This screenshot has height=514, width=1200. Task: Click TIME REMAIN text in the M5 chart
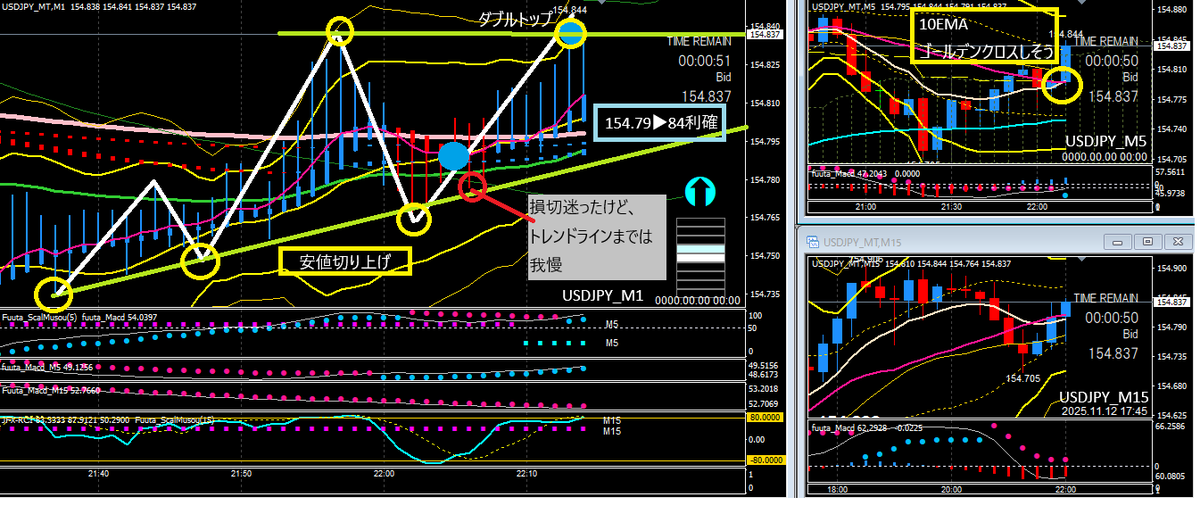(x=1106, y=42)
